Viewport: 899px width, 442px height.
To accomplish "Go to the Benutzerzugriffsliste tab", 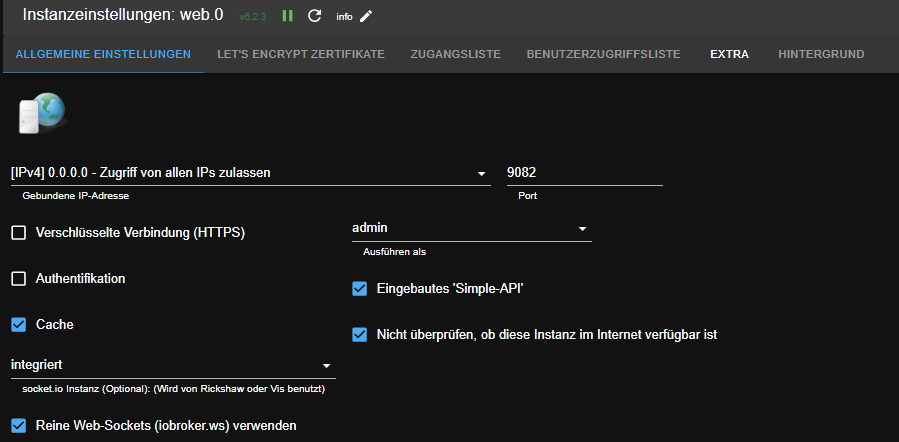I will (603, 54).
